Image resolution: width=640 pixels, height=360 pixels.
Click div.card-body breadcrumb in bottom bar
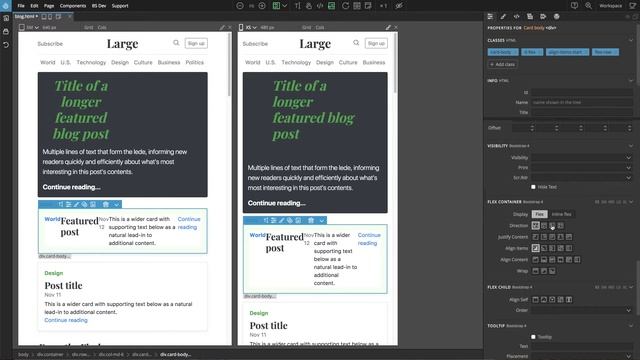[176, 354]
